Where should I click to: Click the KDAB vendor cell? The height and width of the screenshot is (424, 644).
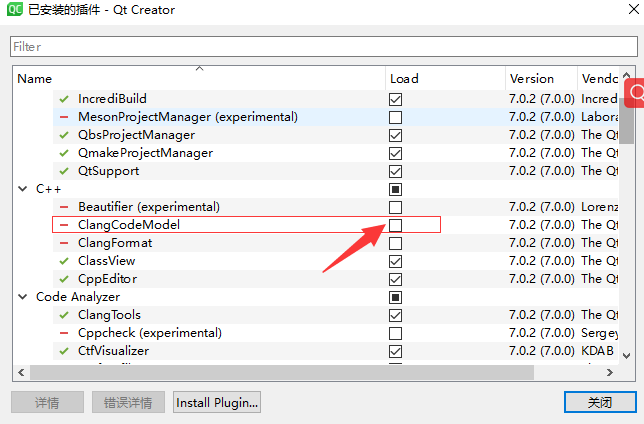click(597, 351)
